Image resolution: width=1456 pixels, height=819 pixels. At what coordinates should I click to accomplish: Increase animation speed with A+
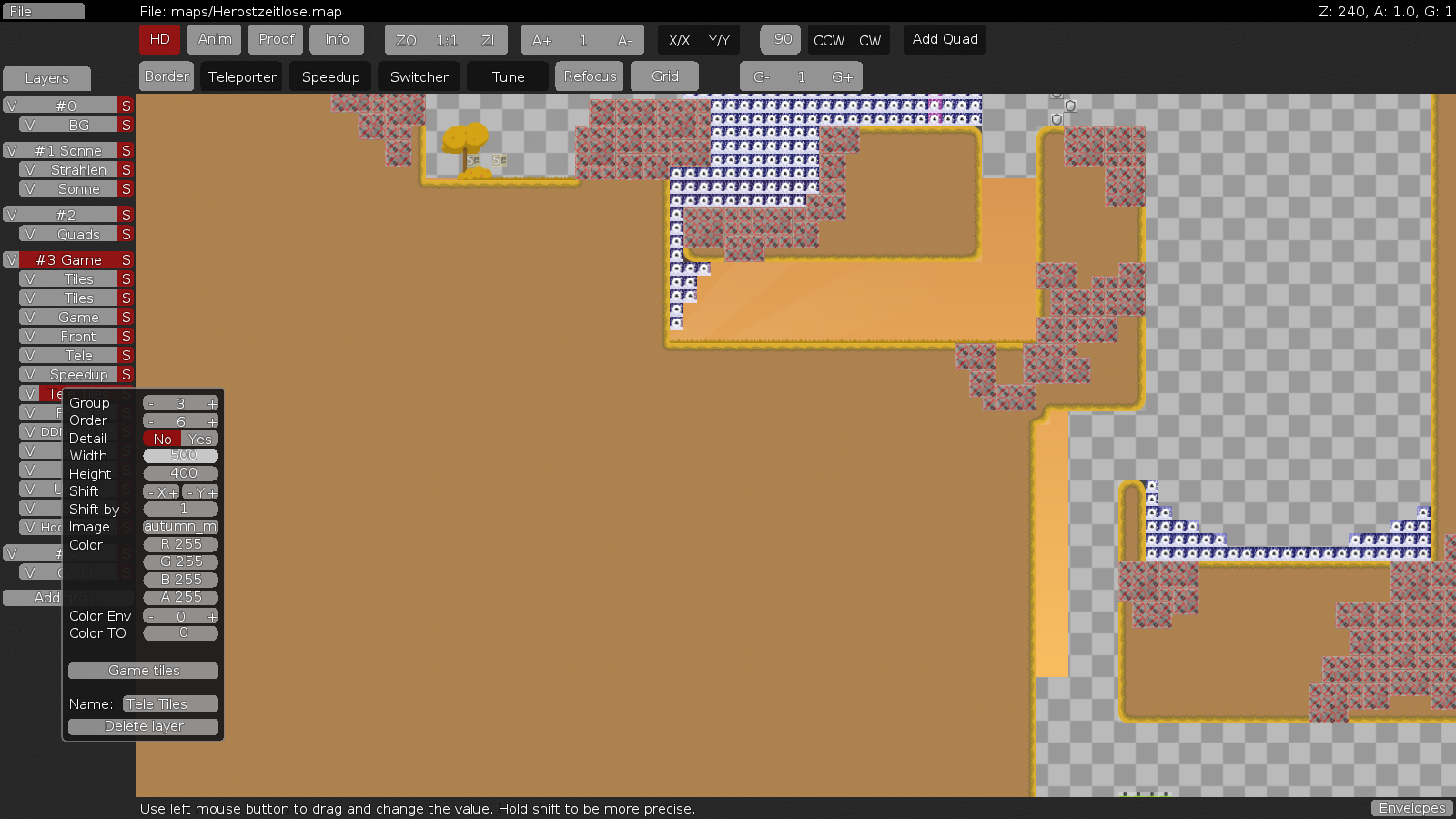pyautogui.click(x=541, y=40)
